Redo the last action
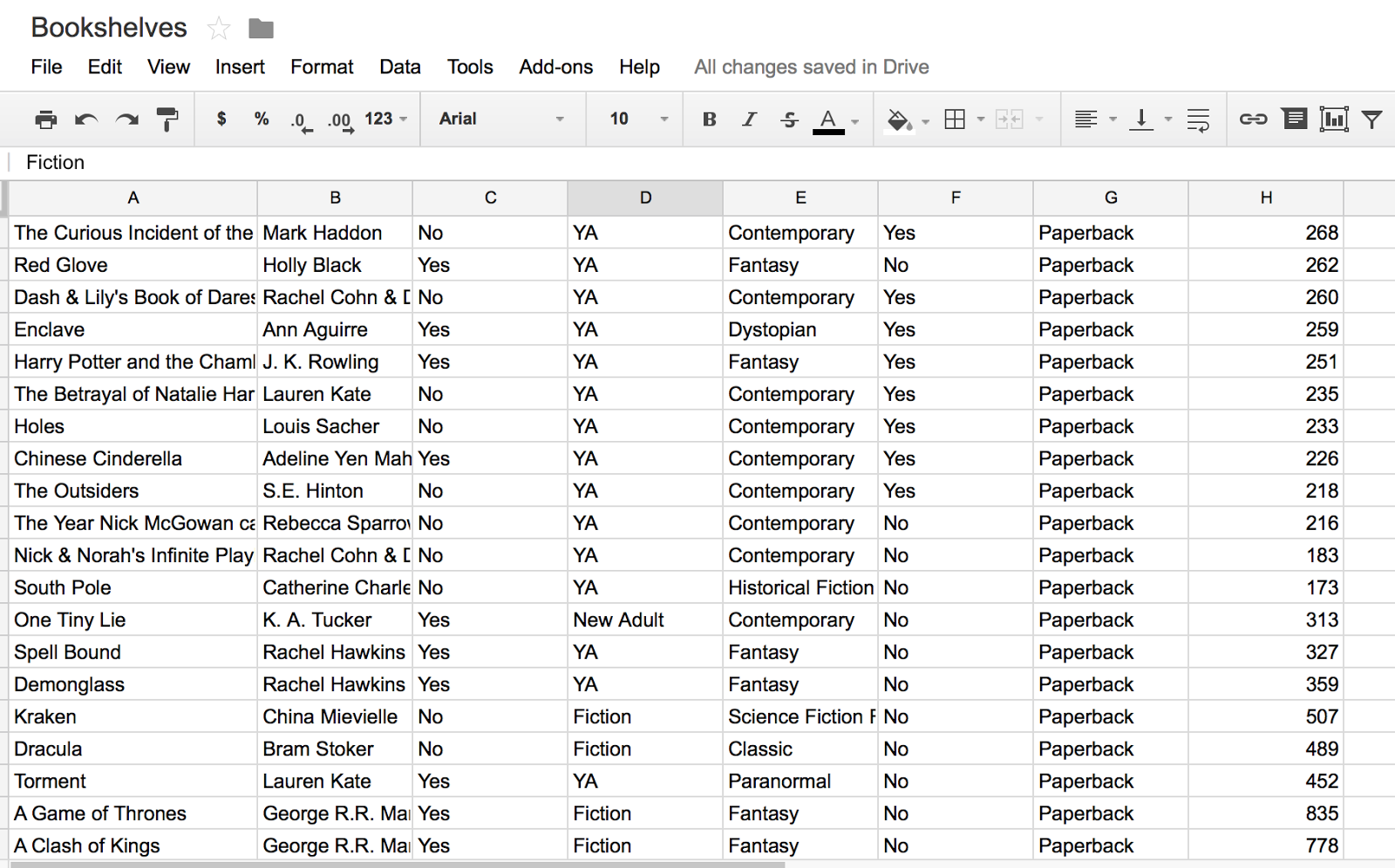The height and width of the screenshot is (868, 1395). (127, 119)
